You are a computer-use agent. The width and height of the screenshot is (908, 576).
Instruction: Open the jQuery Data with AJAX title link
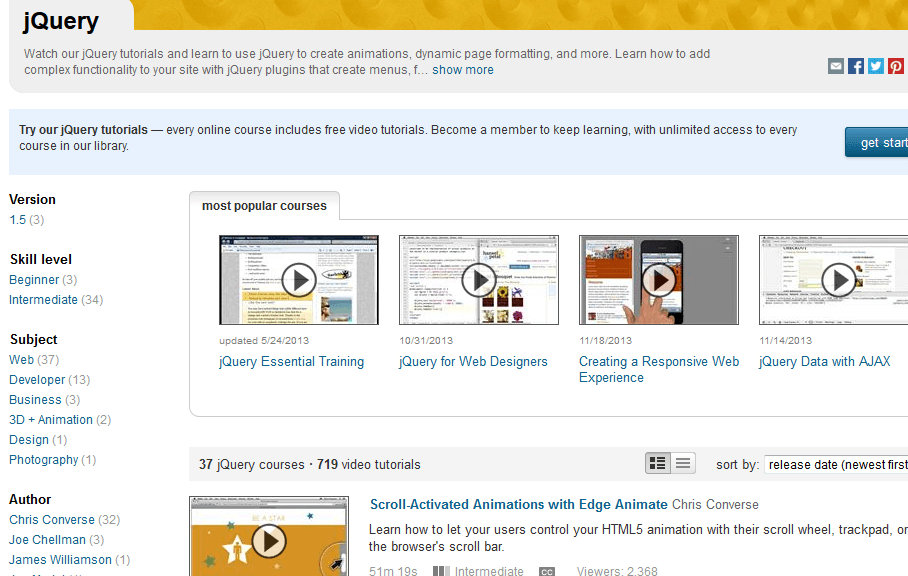pyautogui.click(x=825, y=362)
